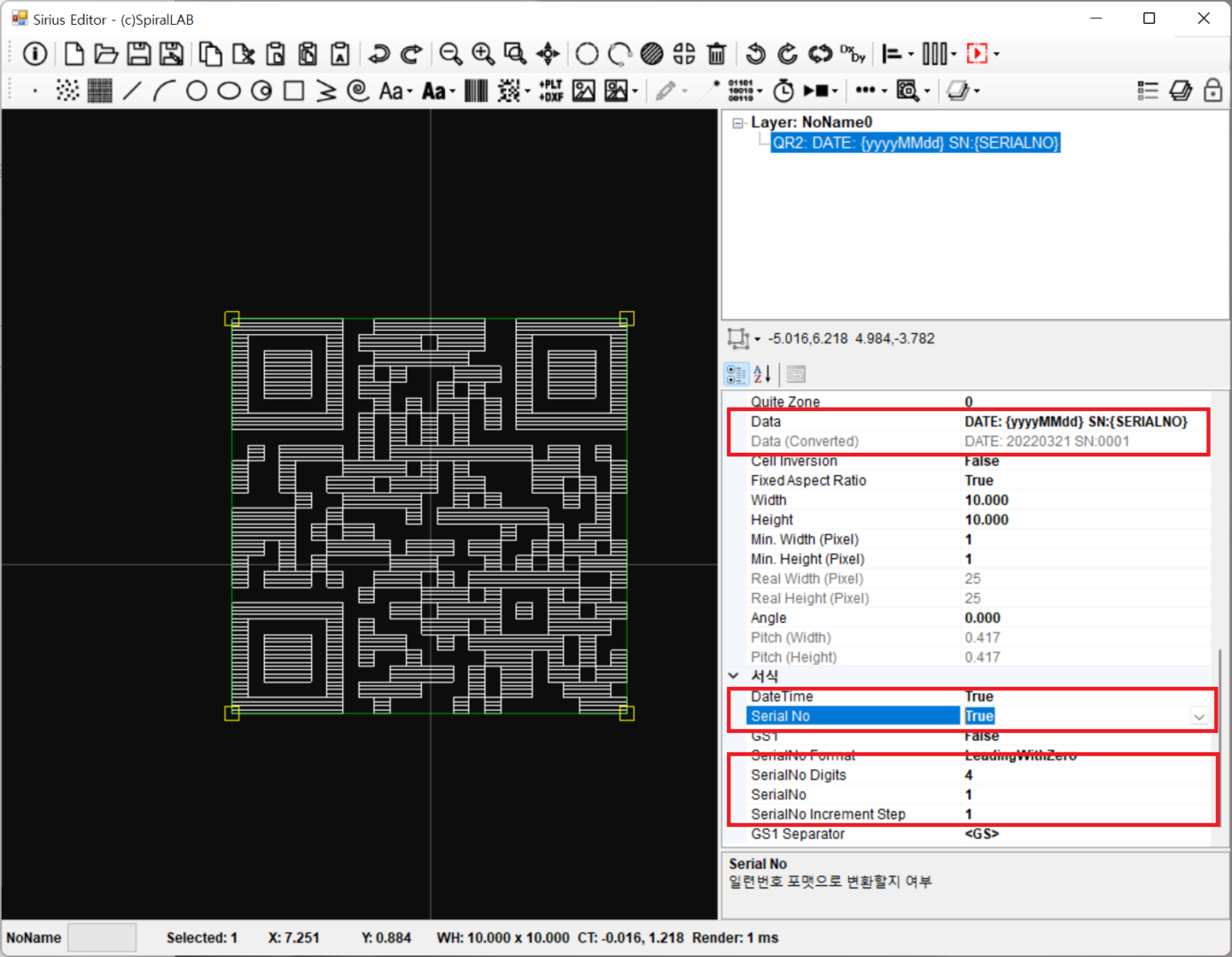Viewport: 1232px width, 957px height.
Task: Zoom in on the canvas
Action: (x=483, y=54)
